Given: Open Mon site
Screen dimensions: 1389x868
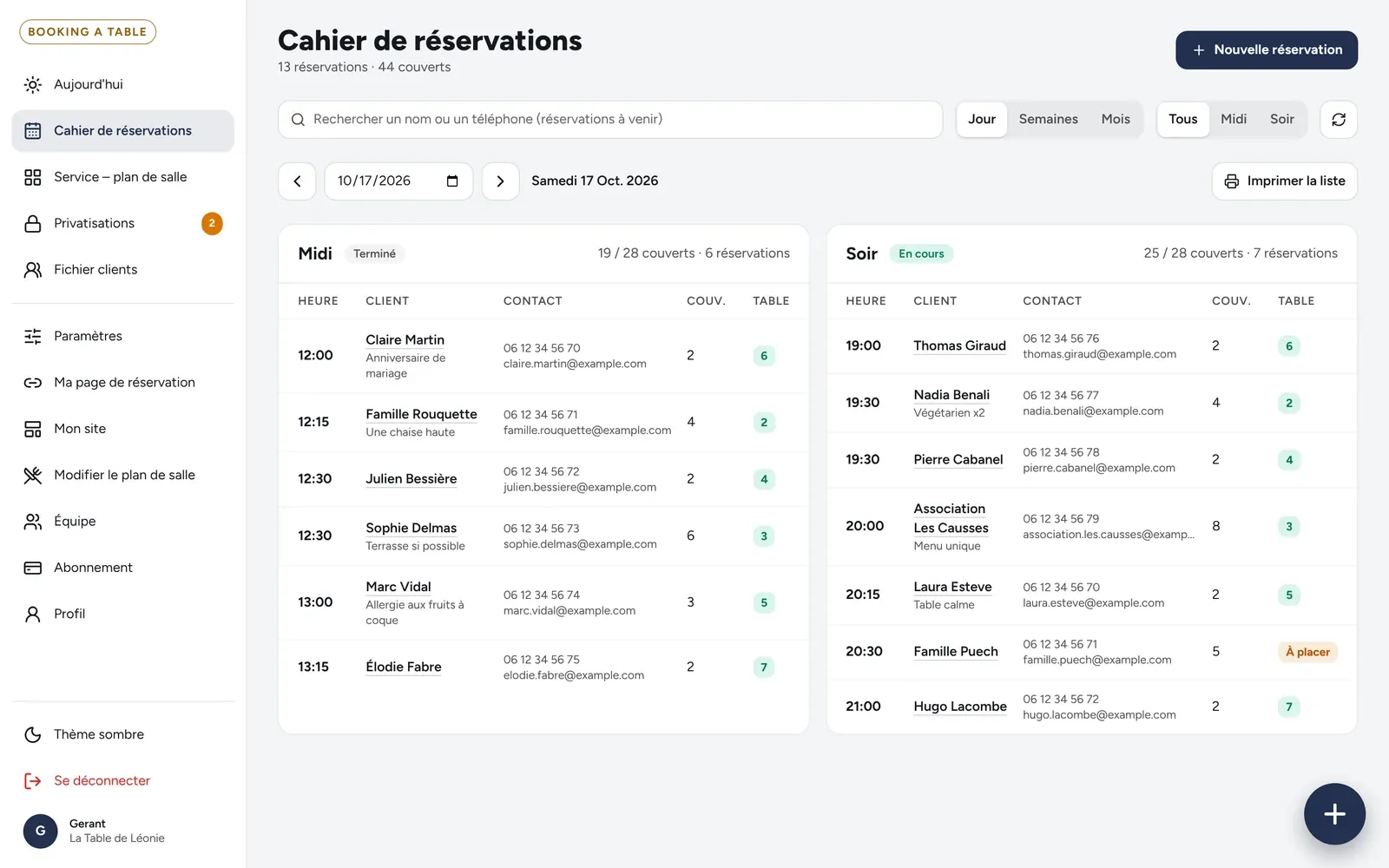Looking at the screenshot, I should (x=123, y=429).
